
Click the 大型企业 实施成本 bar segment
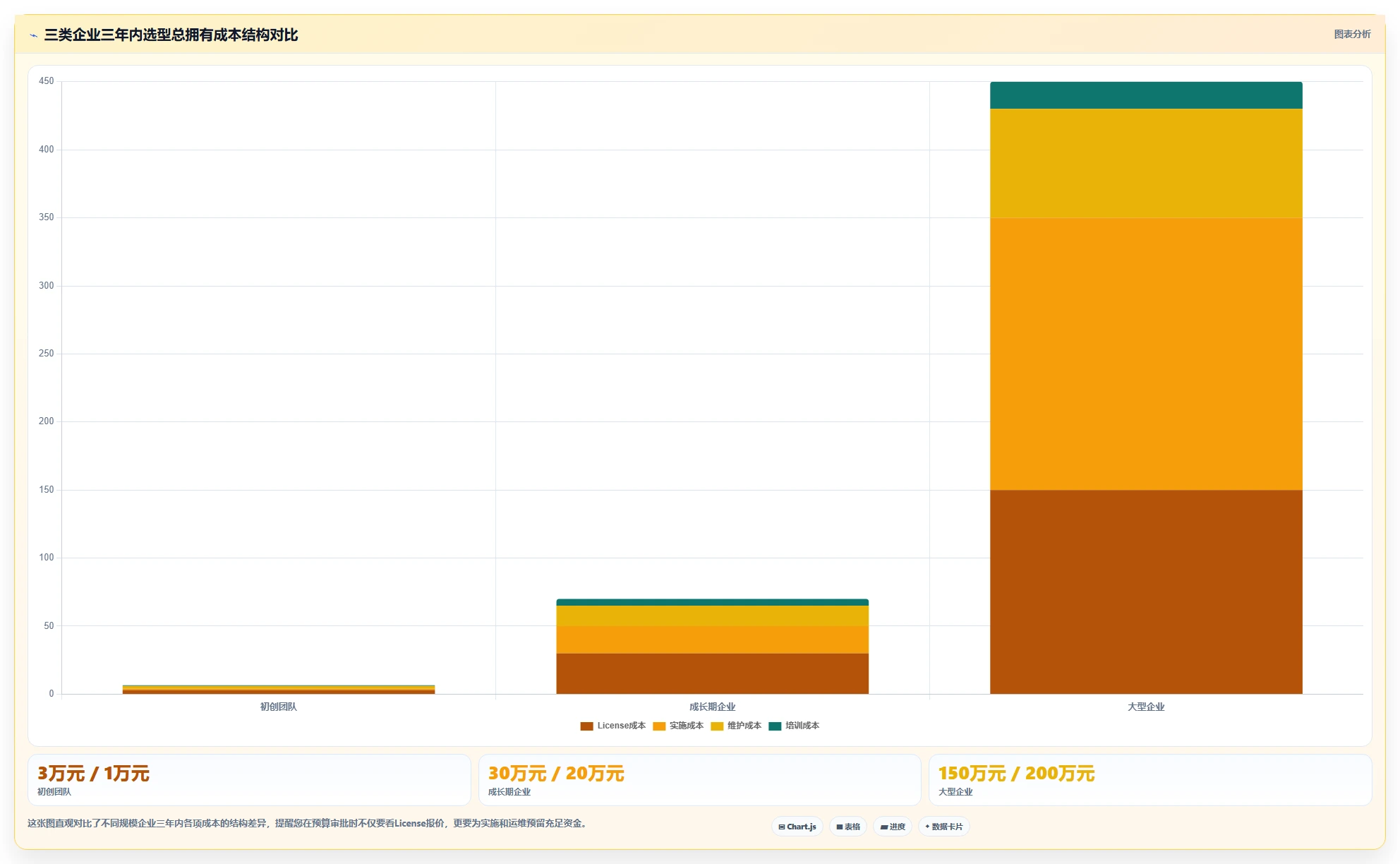point(1146,354)
